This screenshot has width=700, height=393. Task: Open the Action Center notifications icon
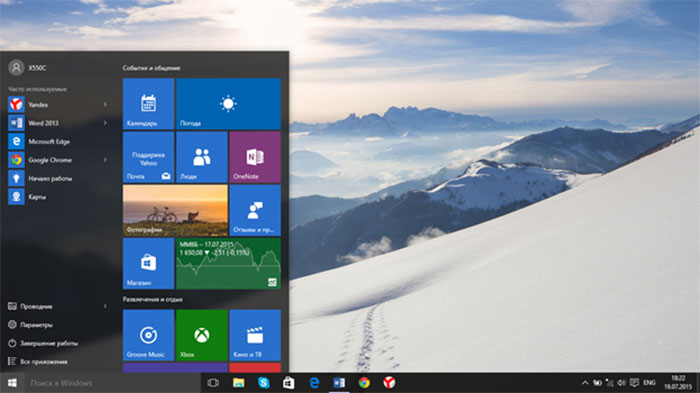[x=634, y=383]
